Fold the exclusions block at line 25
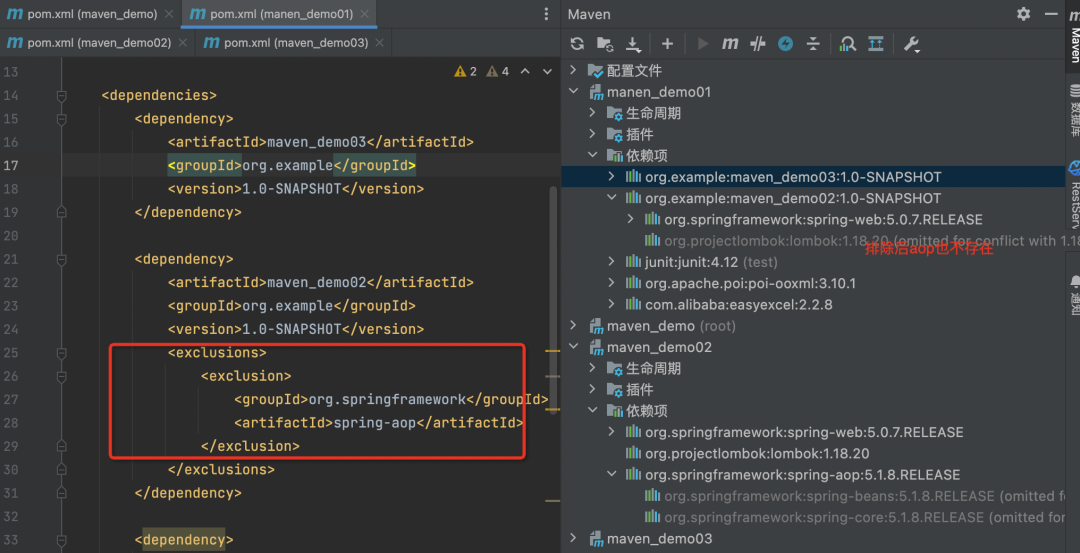 click(62, 353)
